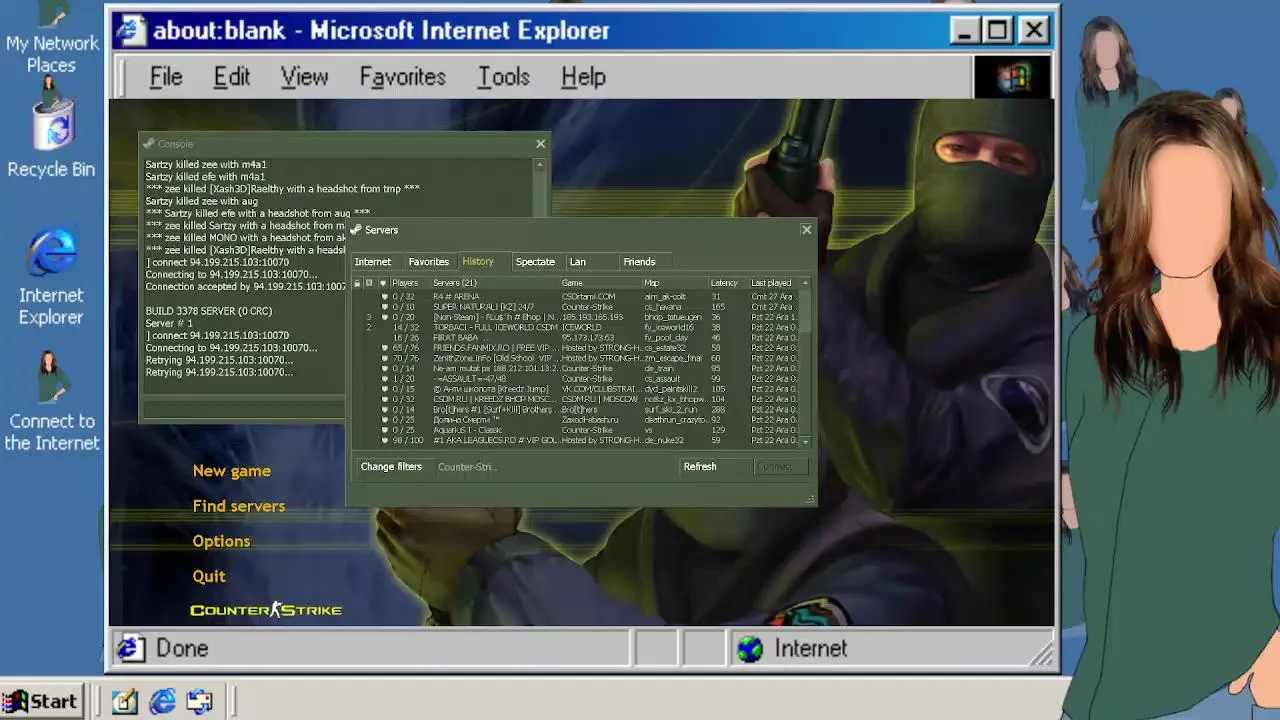Switch to the Favorites tab in Servers window

(429, 262)
